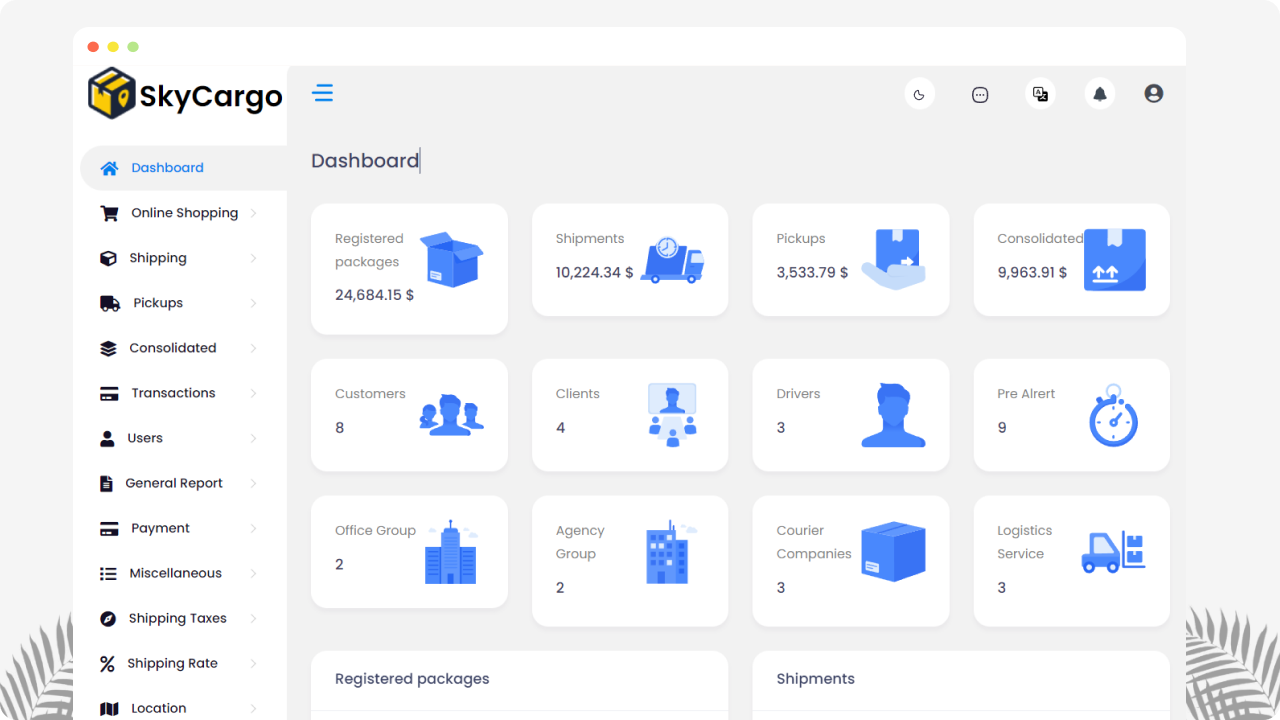Expand the Online Shopping submenu chevron
1280x720 pixels.
(254, 213)
